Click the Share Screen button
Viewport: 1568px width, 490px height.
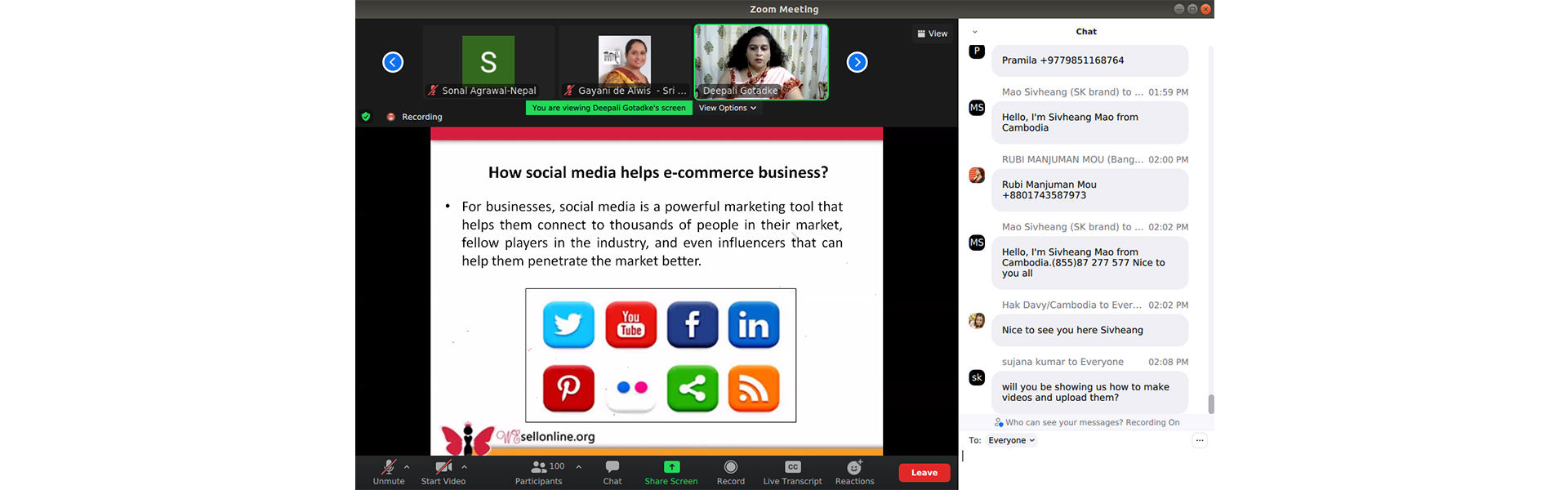[x=671, y=472]
